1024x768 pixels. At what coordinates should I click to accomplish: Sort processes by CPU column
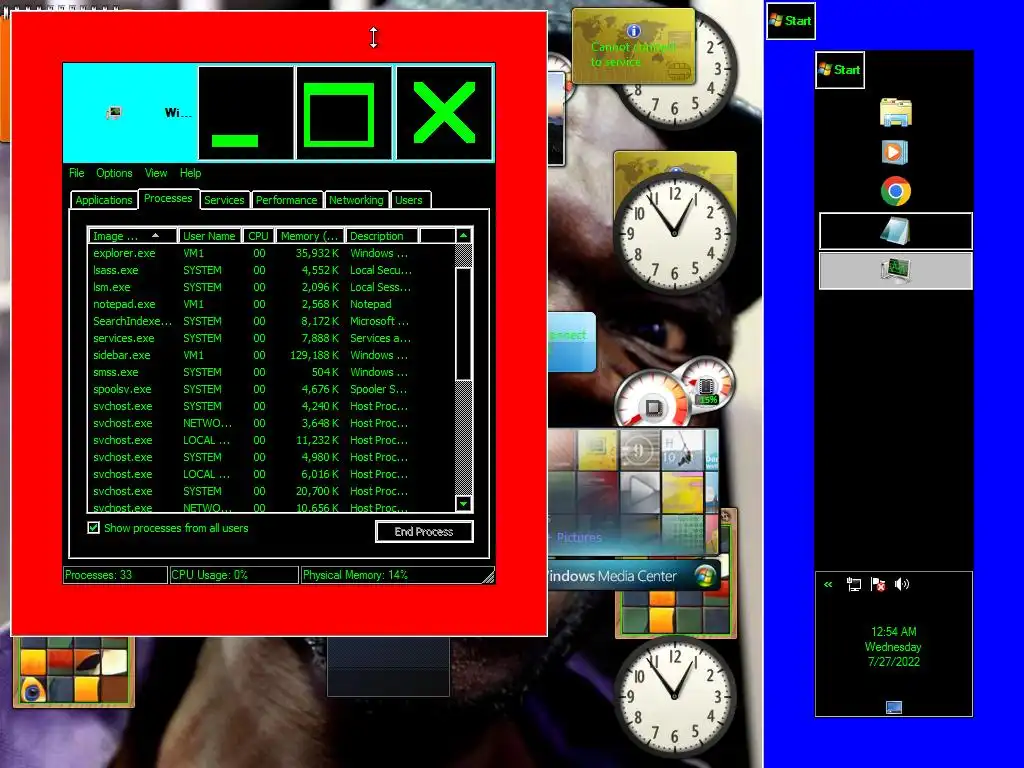tap(259, 236)
